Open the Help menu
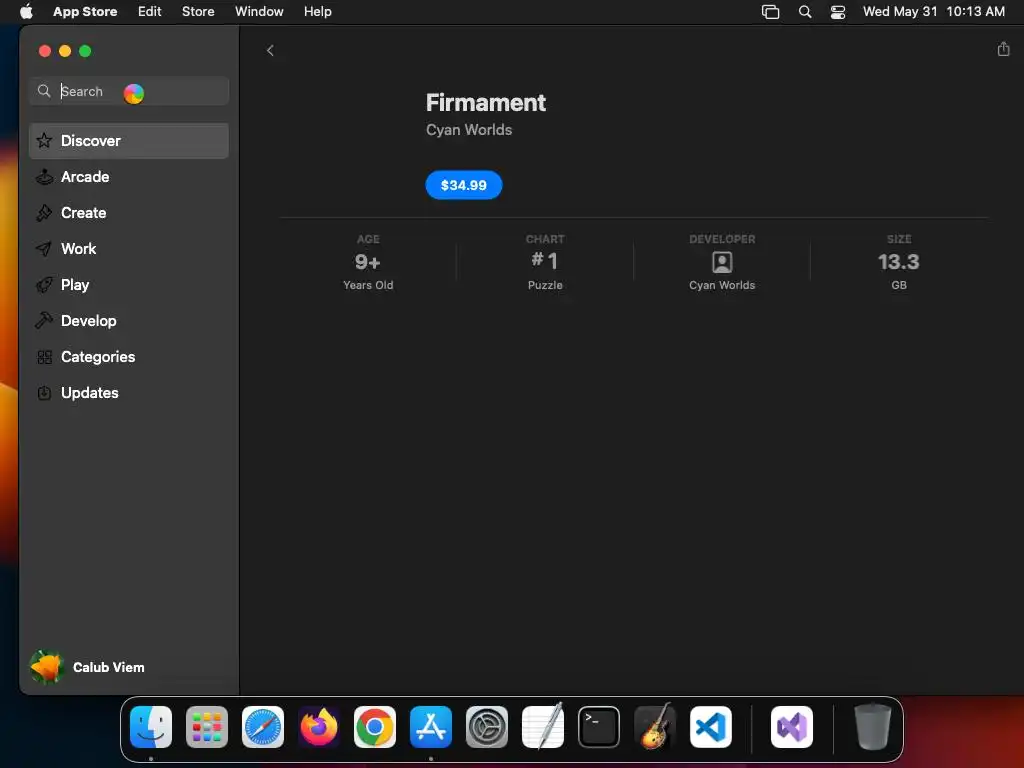Image resolution: width=1024 pixels, height=768 pixels. tap(317, 11)
